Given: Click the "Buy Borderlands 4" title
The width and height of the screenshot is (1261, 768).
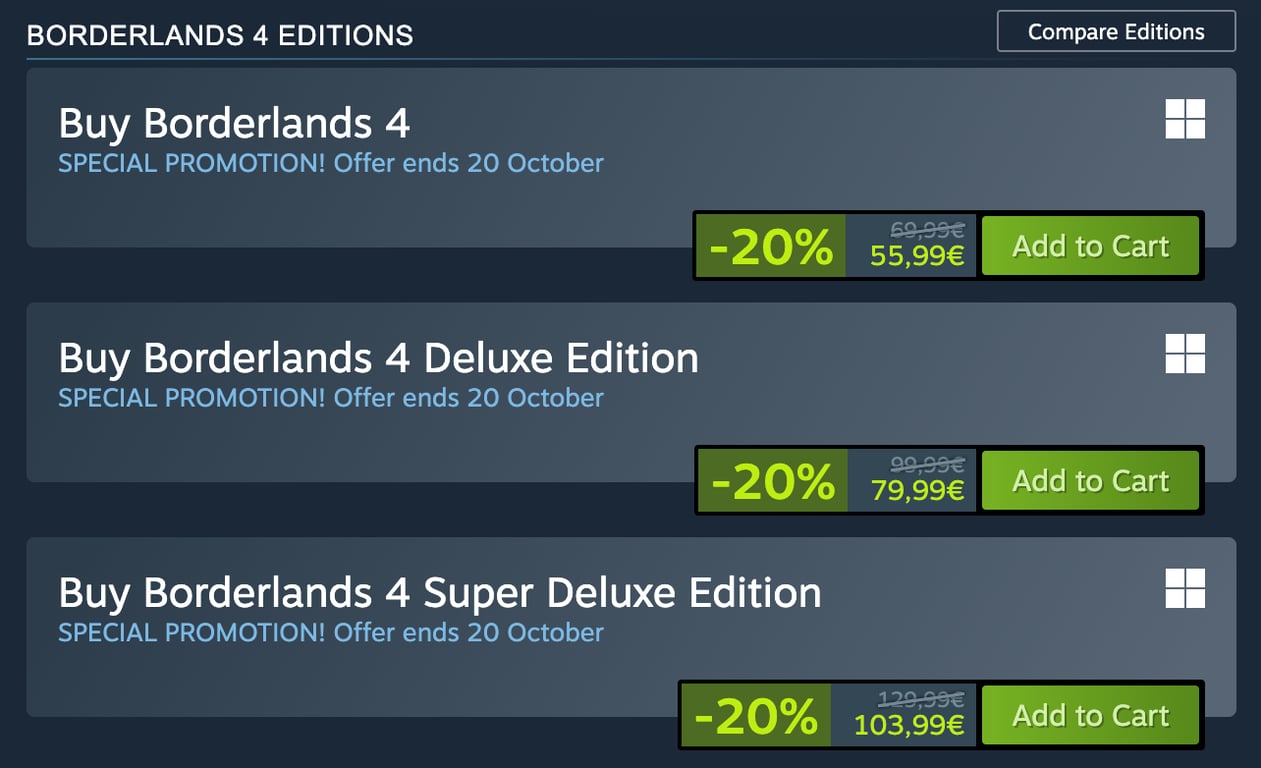Looking at the screenshot, I should pyautogui.click(x=234, y=124).
